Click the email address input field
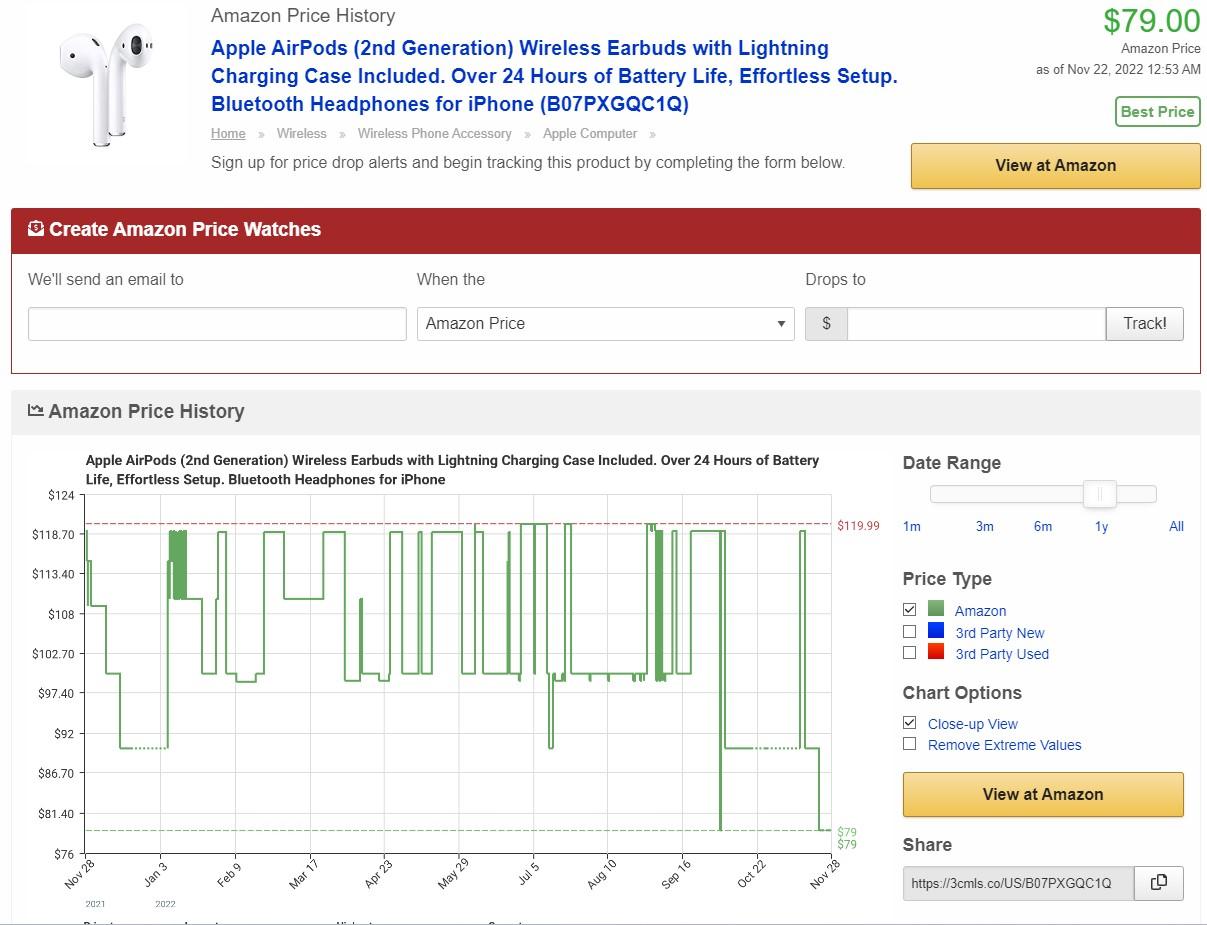1207x925 pixels. (217, 323)
